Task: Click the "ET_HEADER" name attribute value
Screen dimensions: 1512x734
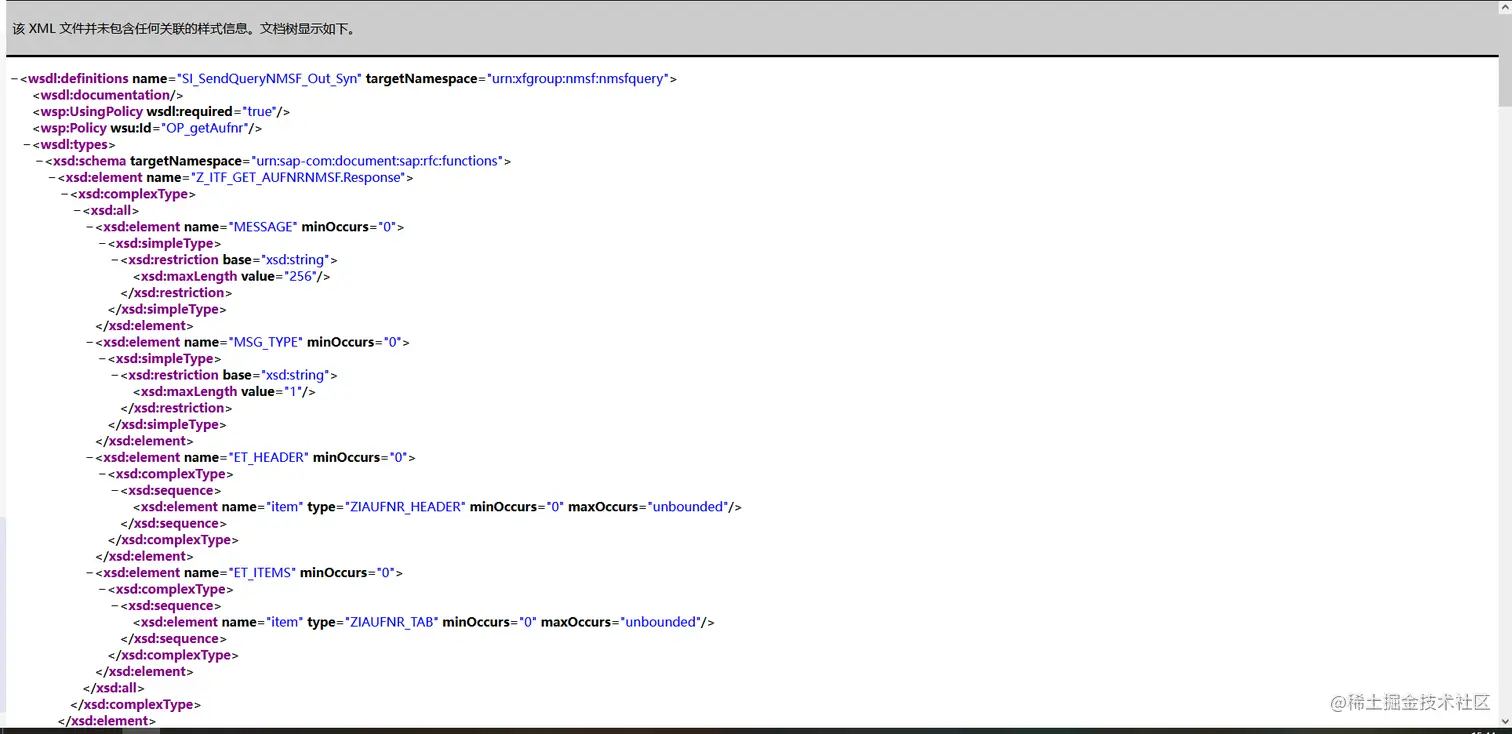Action: click(268, 458)
